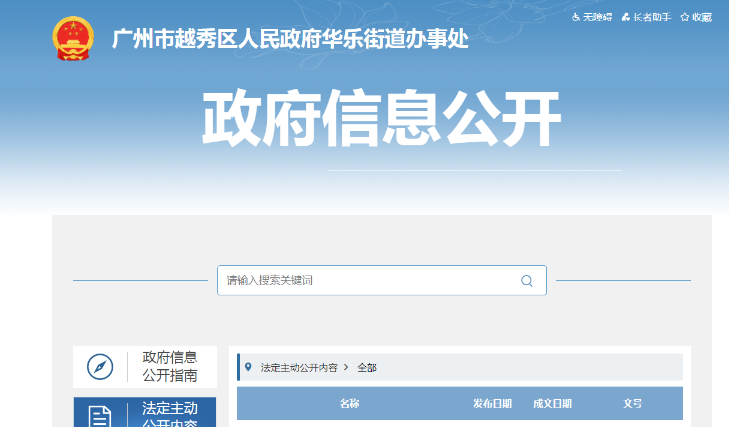The width and height of the screenshot is (729, 427).
Task: Click the compass icon for 政府信息公开指南
Action: click(x=100, y=367)
